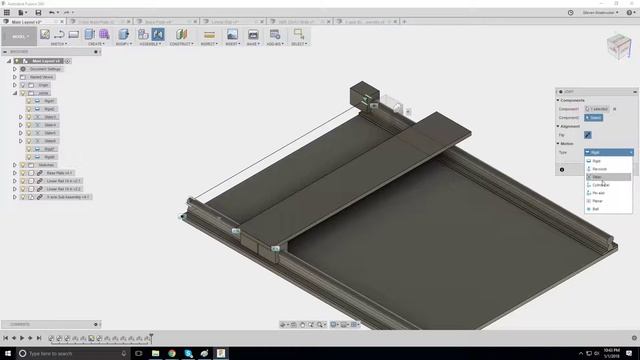This screenshot has height=360, width=640.
Task: Toggle lightbulb on X-axis Sub Assembly row
Action: coord(23,197)
